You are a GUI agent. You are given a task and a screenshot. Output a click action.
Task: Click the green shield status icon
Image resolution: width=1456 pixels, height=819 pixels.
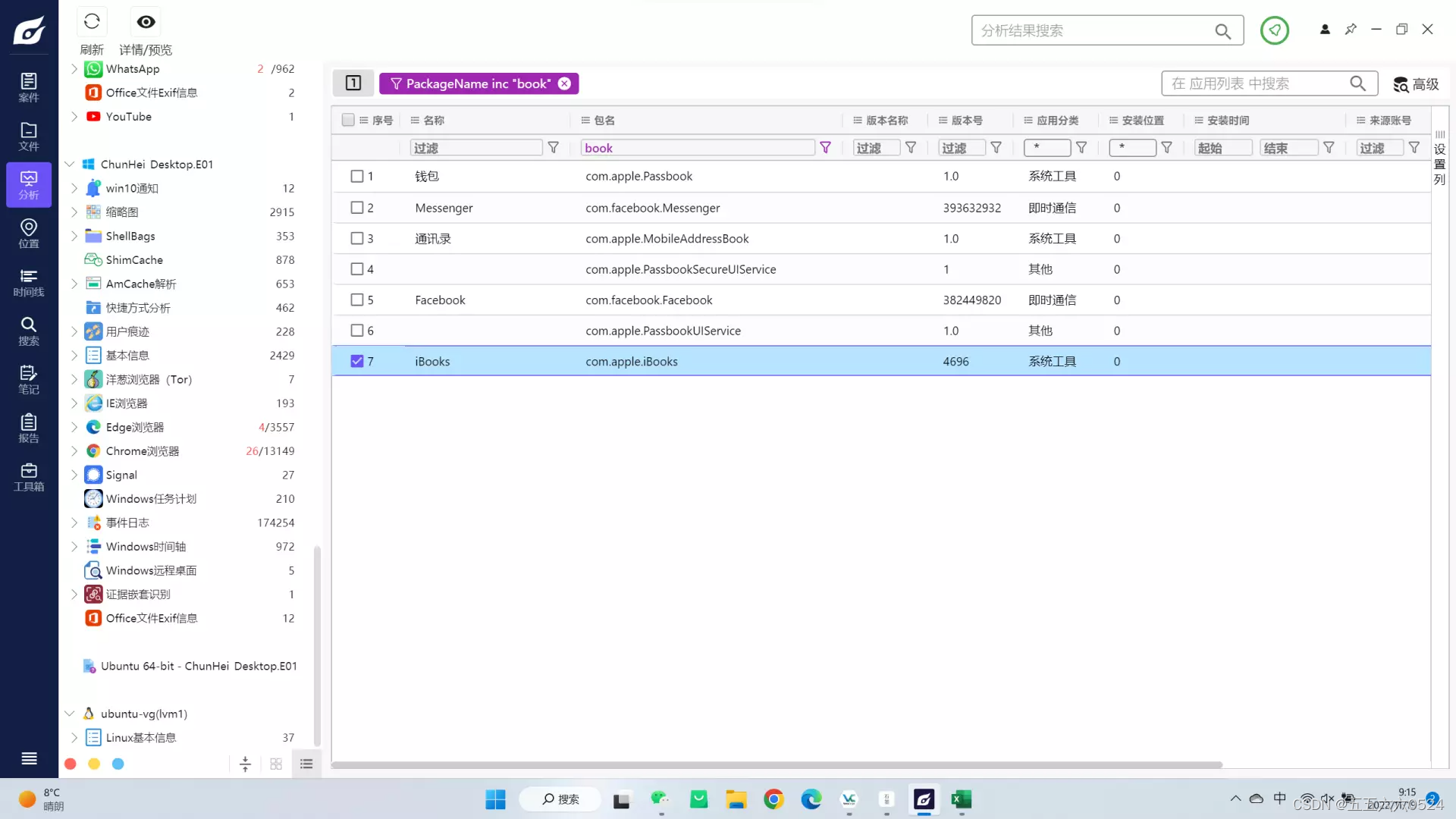click(1274, 30)
